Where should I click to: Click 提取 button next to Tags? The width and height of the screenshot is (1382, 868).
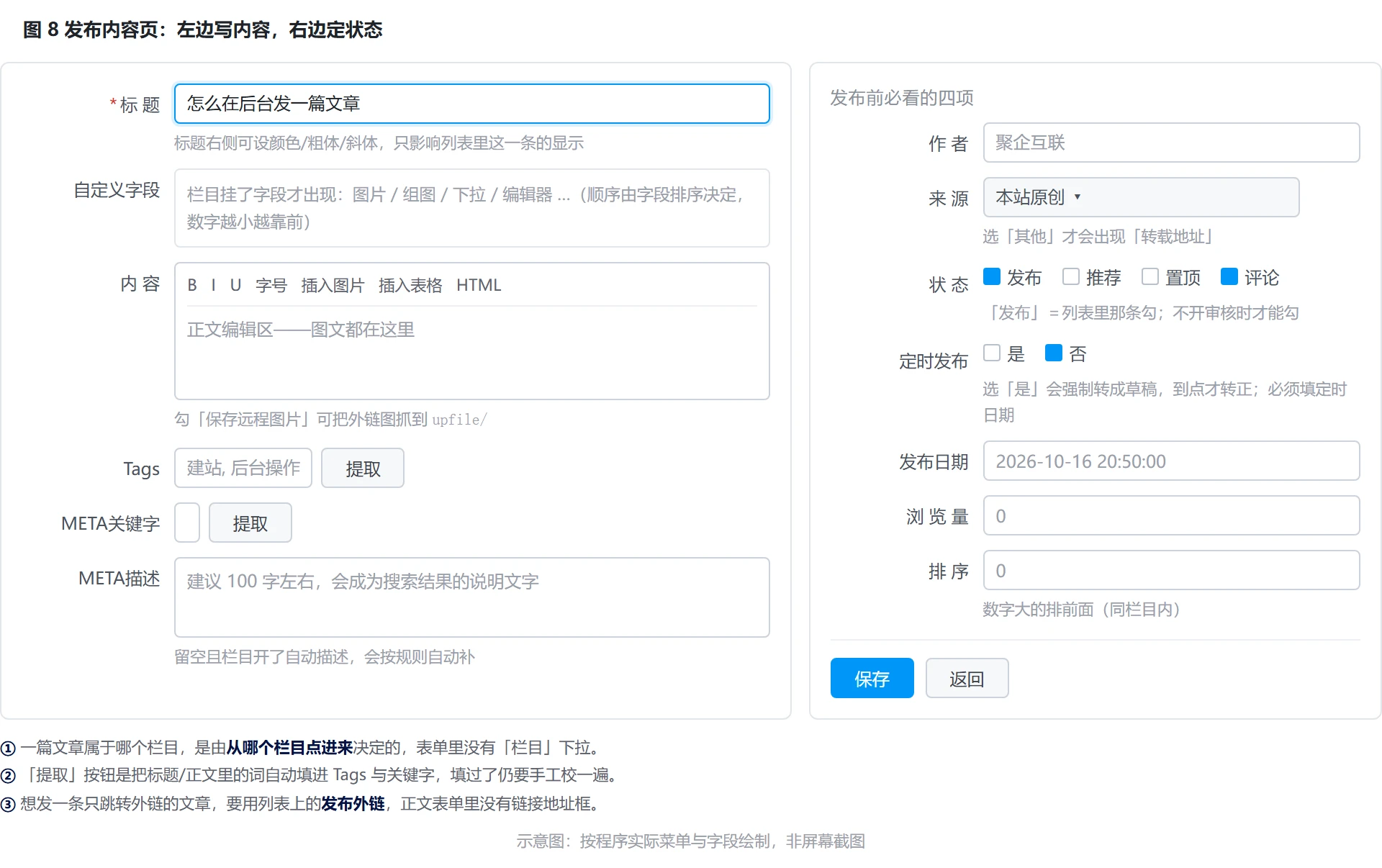363,468
